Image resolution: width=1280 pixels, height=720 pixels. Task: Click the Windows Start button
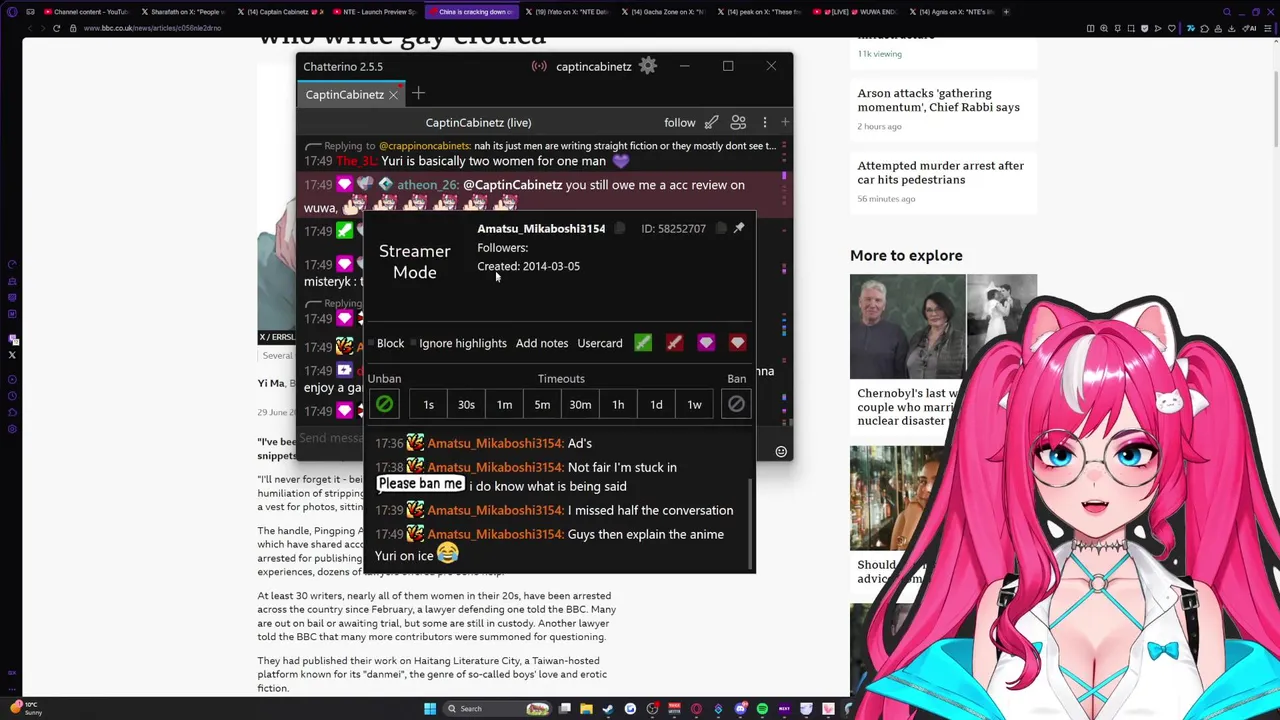pos(430,709)
